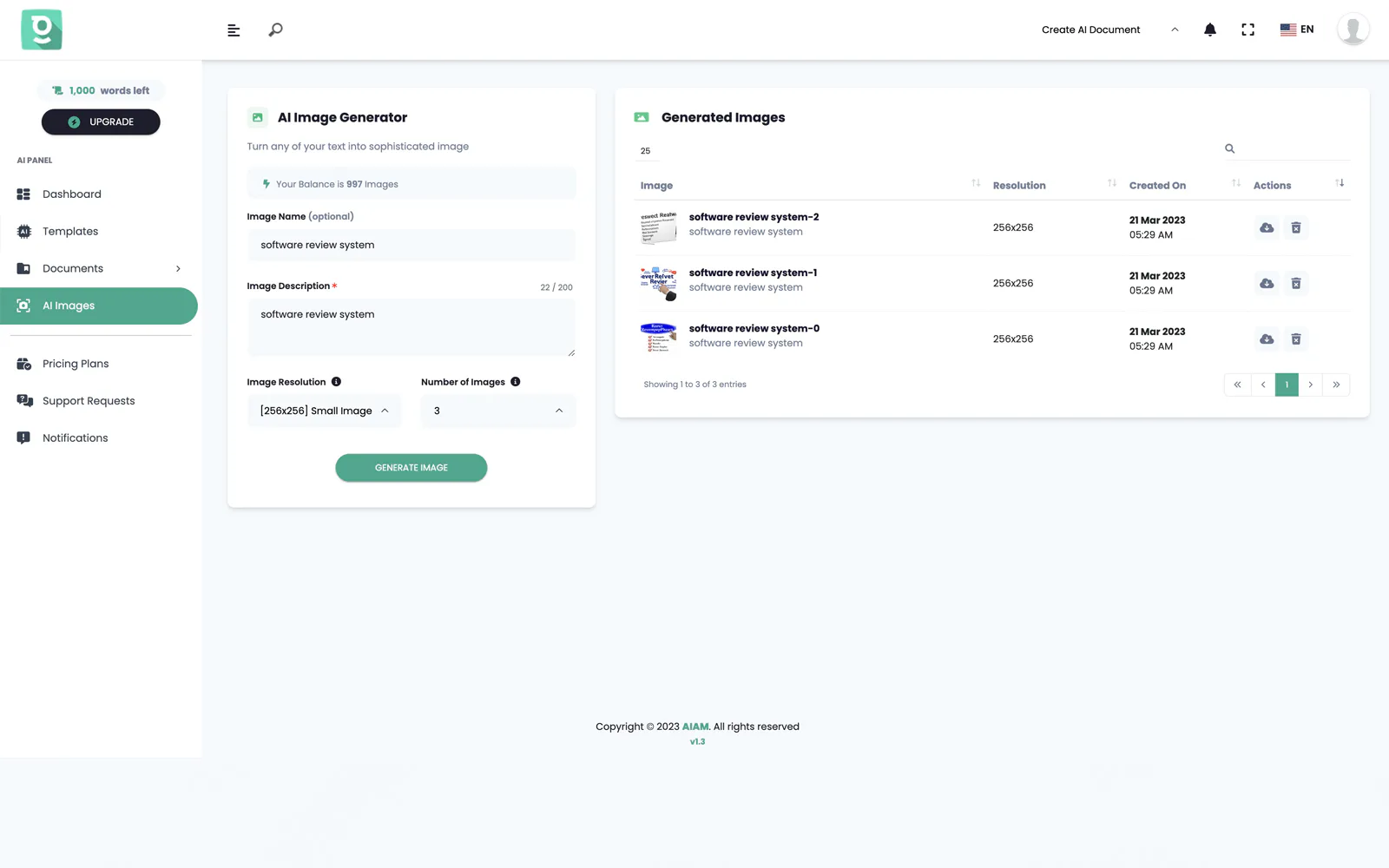Open search with magnifier icon in header

tap(275, 30)
